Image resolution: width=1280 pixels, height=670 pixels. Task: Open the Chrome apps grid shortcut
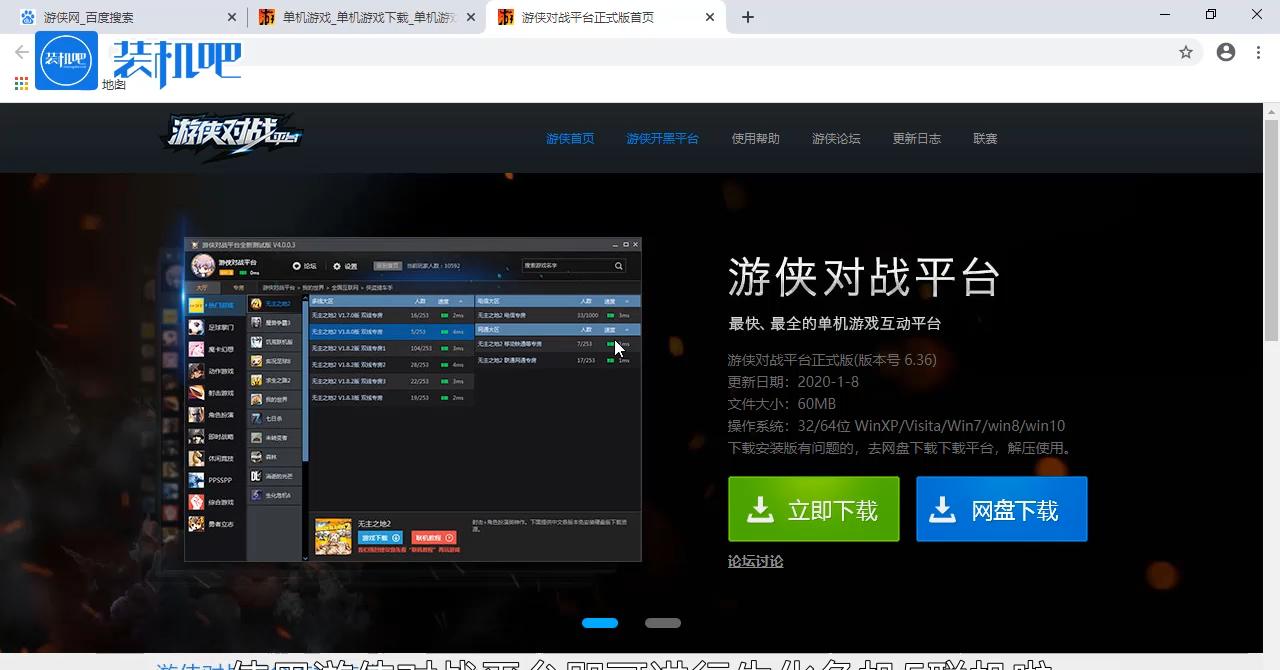(21, 84)
